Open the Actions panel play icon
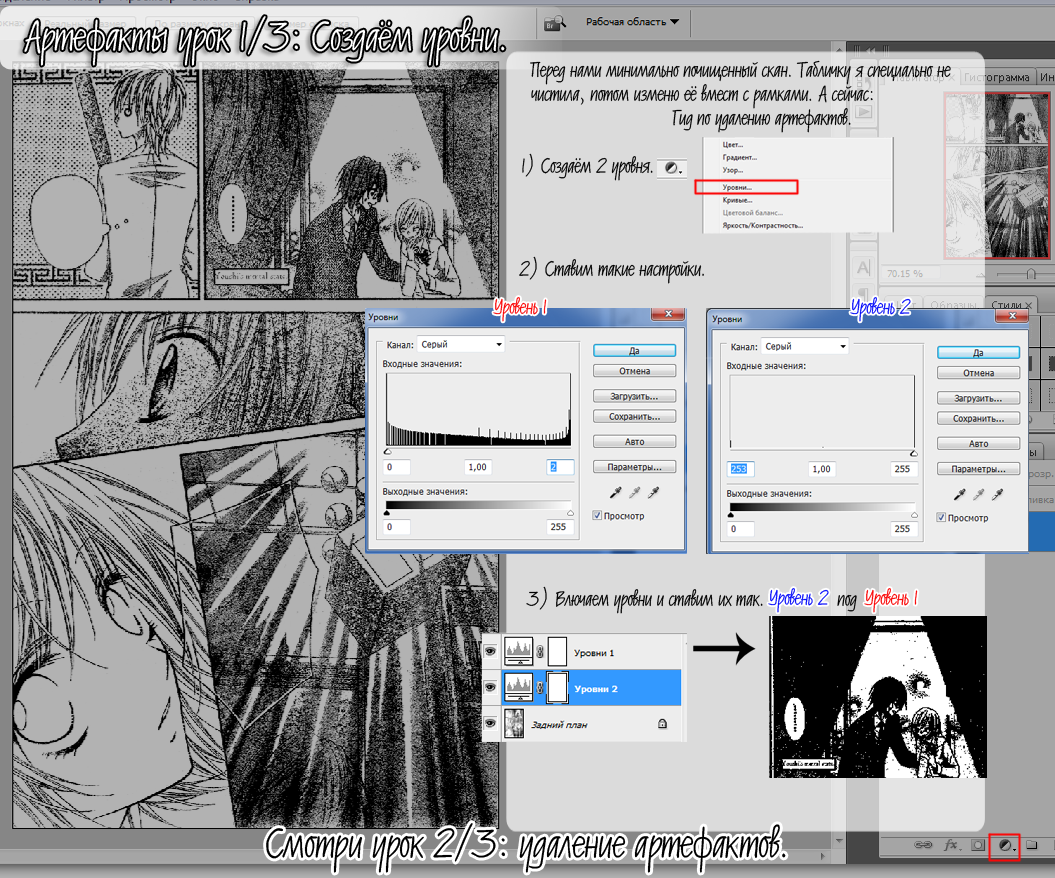This screenshot has height=878, width=1055. coord(863,112)
